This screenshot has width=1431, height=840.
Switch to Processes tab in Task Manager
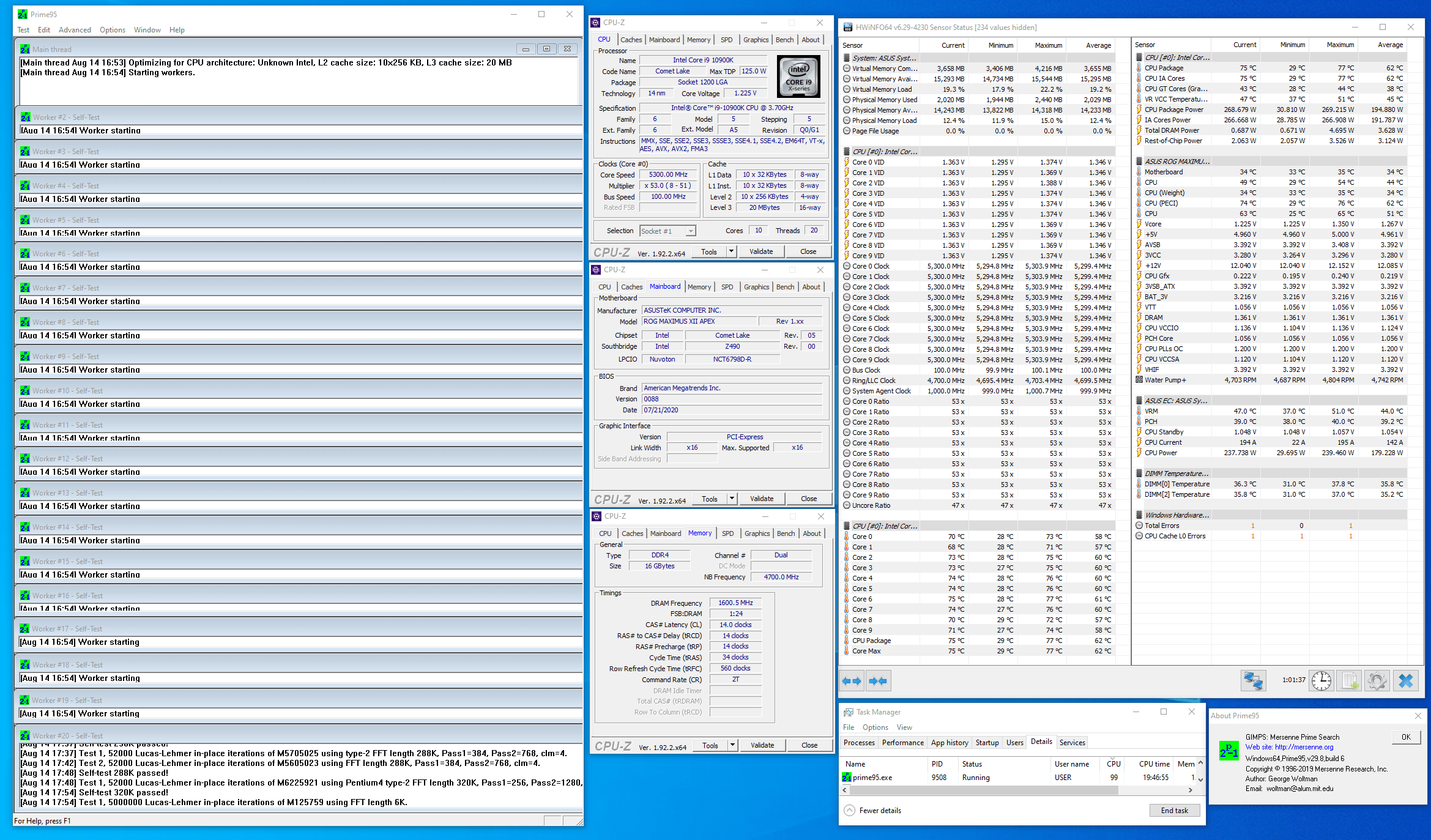coord(859,743)
